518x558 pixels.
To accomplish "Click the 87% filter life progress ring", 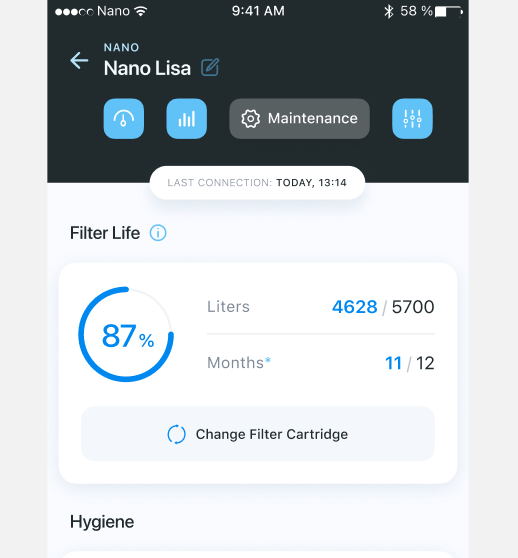I will click(x=126, y=335).
